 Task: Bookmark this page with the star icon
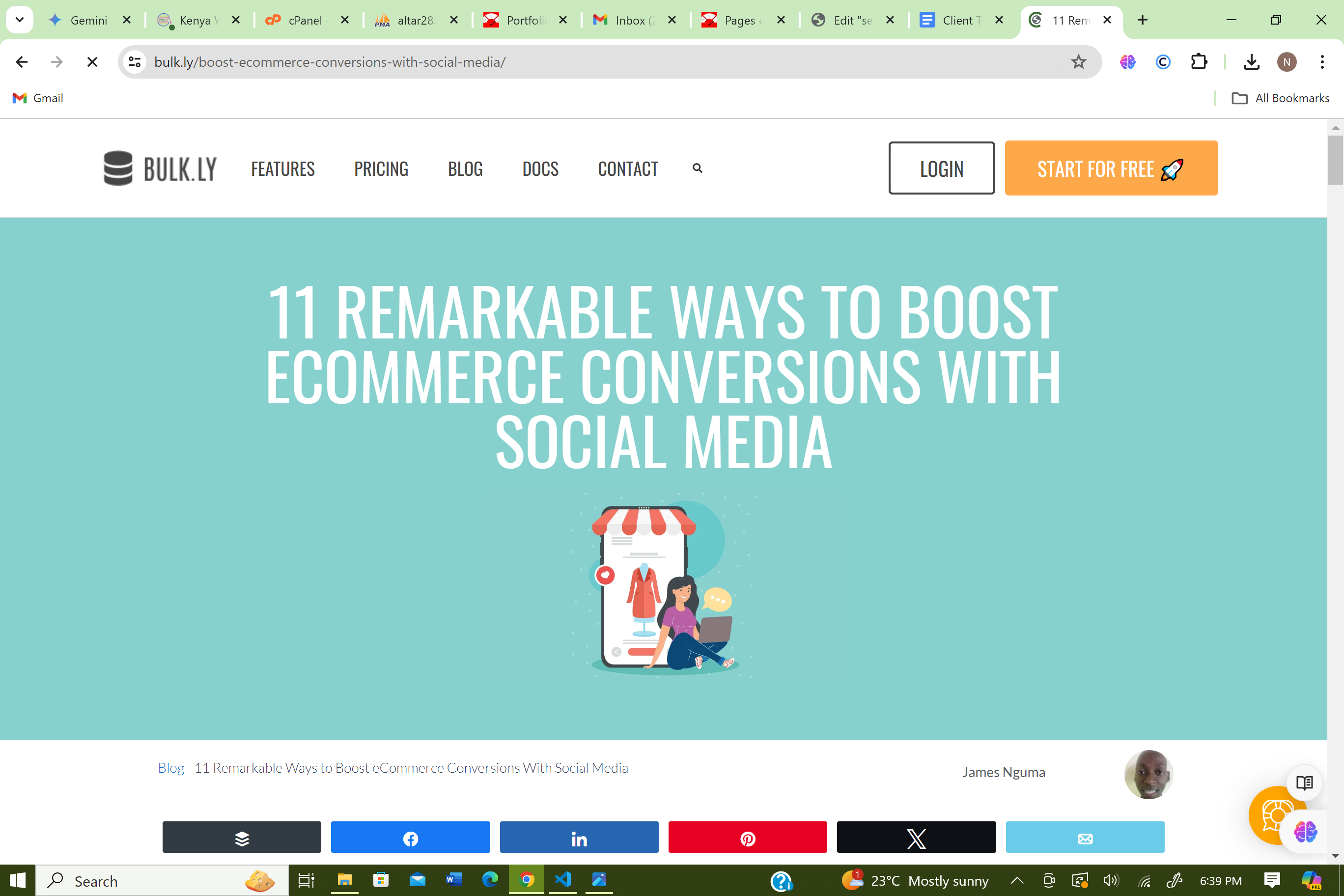pyautogui.click(x=1078, y=62)
